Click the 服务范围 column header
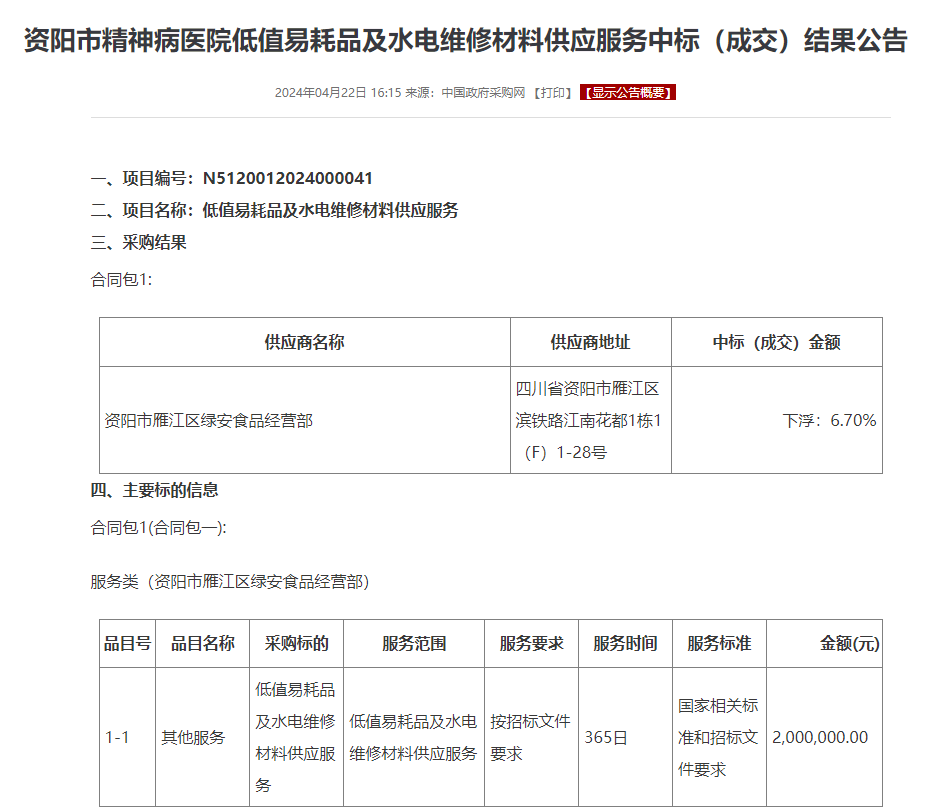This screenshot has width=939, height=812. [414, 644]
